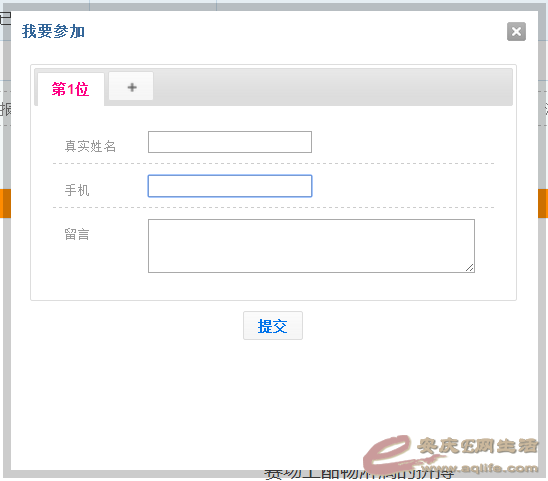Close the 我要参加 dialog with the X icon
548x481 pixels.
click(516, 32)
